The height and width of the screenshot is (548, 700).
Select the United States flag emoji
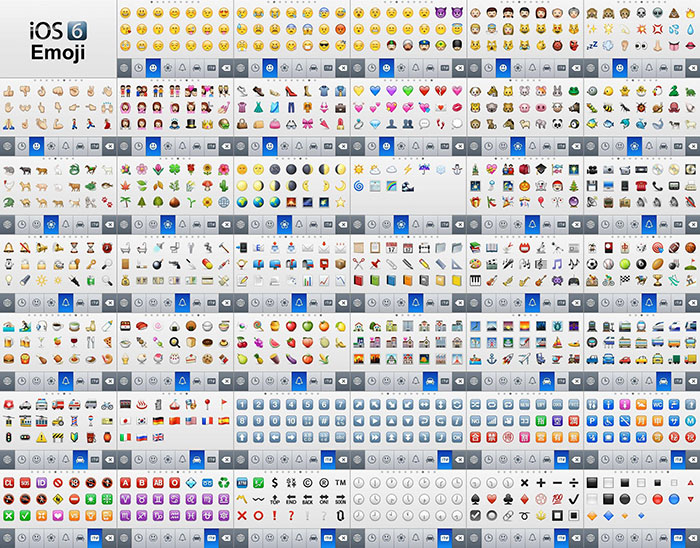pos(191,421)
